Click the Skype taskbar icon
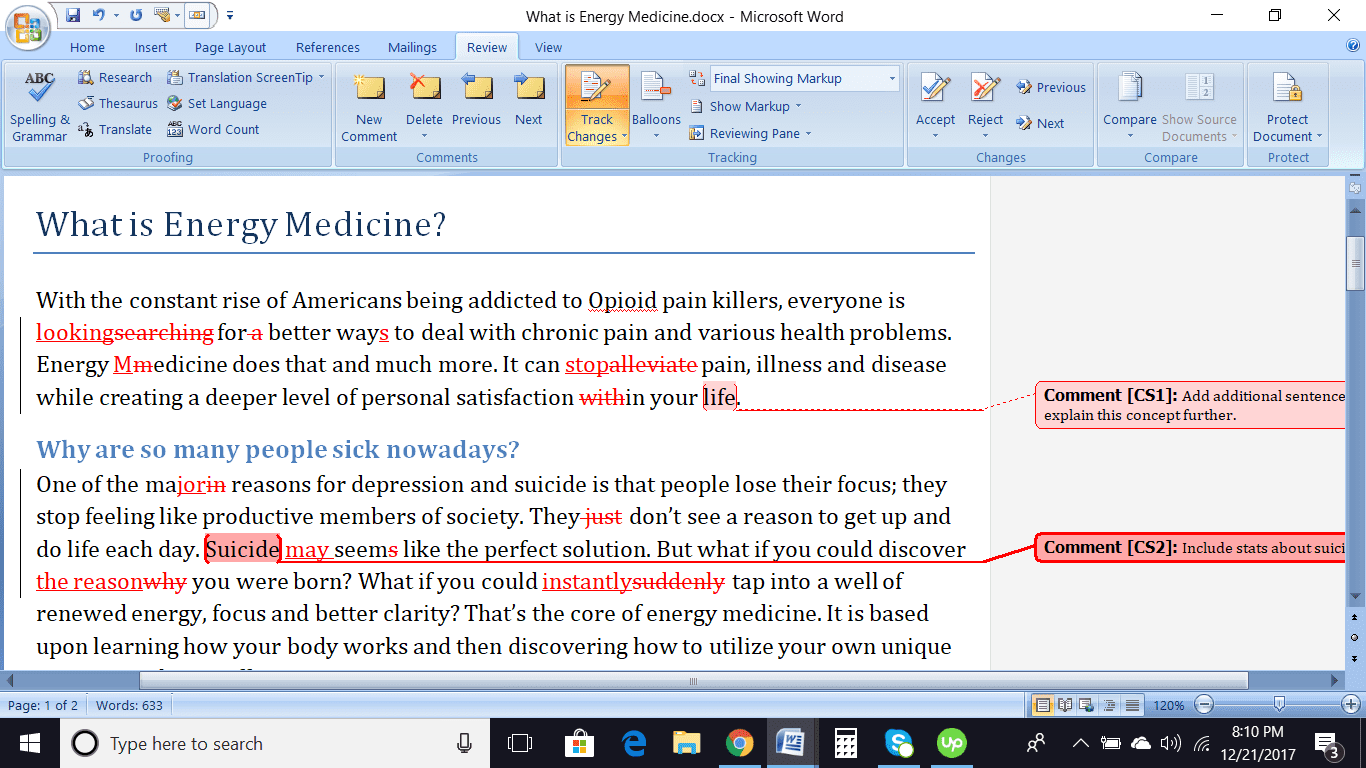 (899, 743)
